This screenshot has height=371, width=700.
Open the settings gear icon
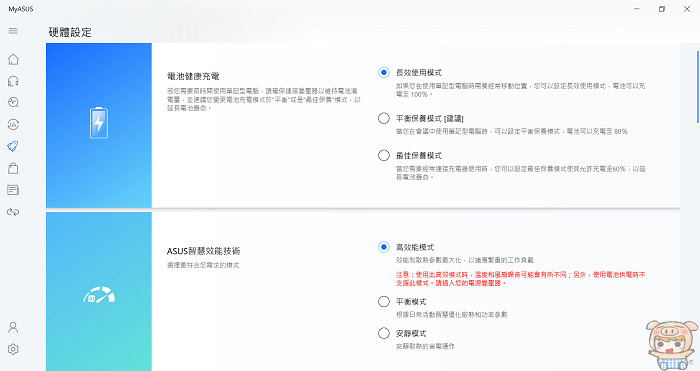coord(13,349)
